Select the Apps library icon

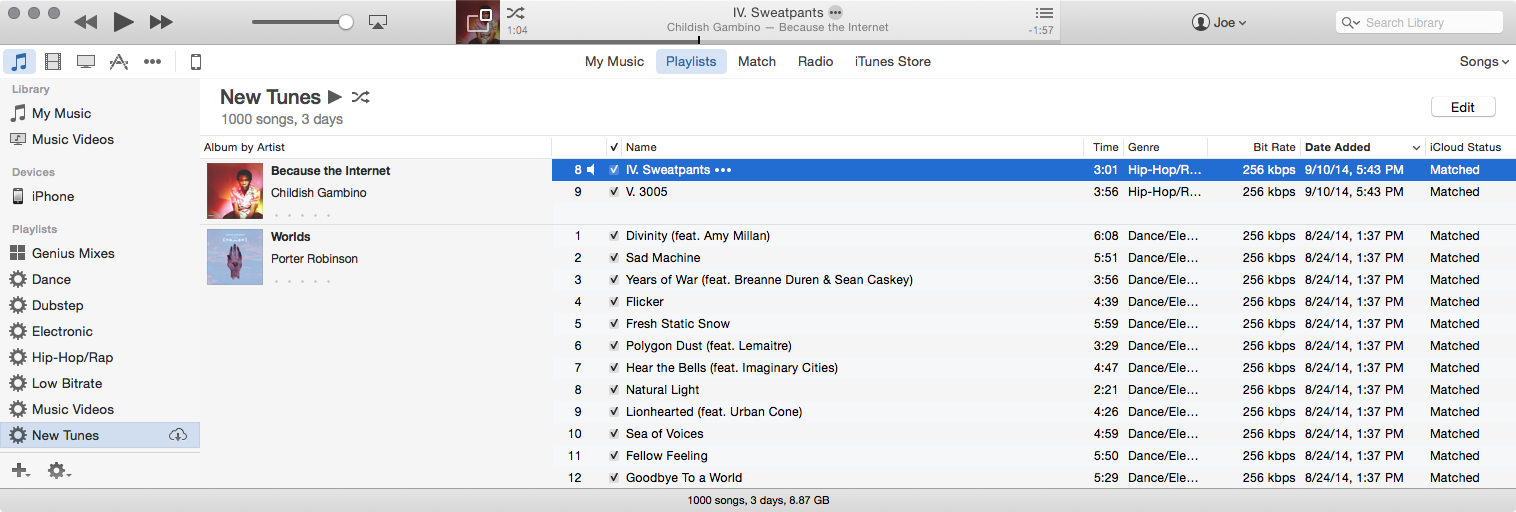[119, 62]
